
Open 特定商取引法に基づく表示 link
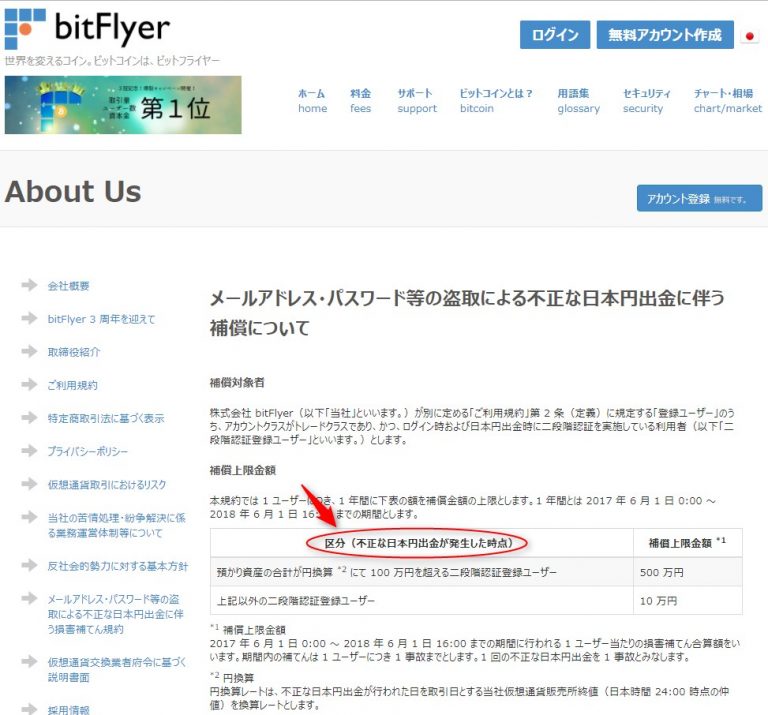point(106,418)
